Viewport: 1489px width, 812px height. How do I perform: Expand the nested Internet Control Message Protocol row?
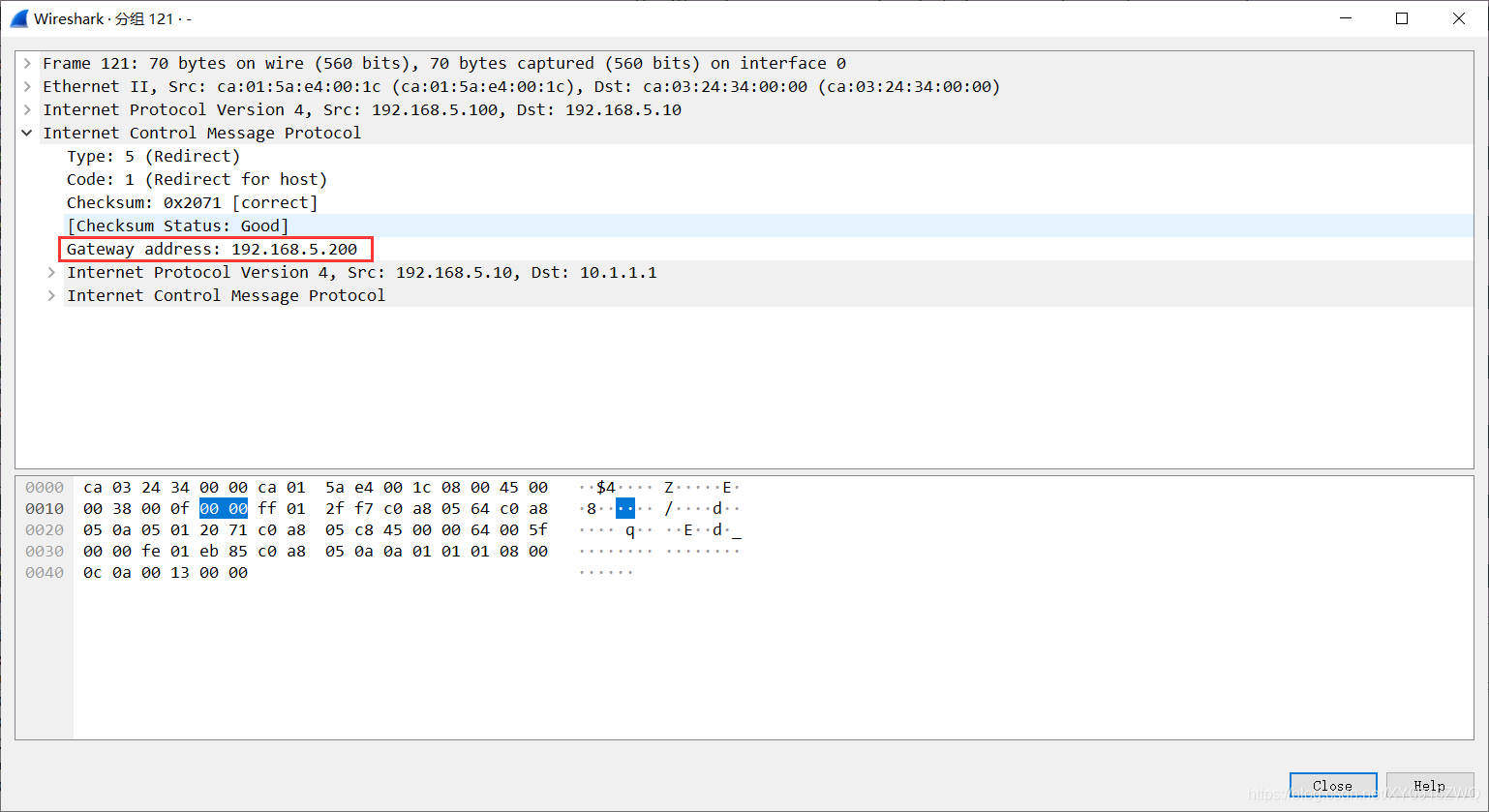pyautogui.click(x=51, y=295)
